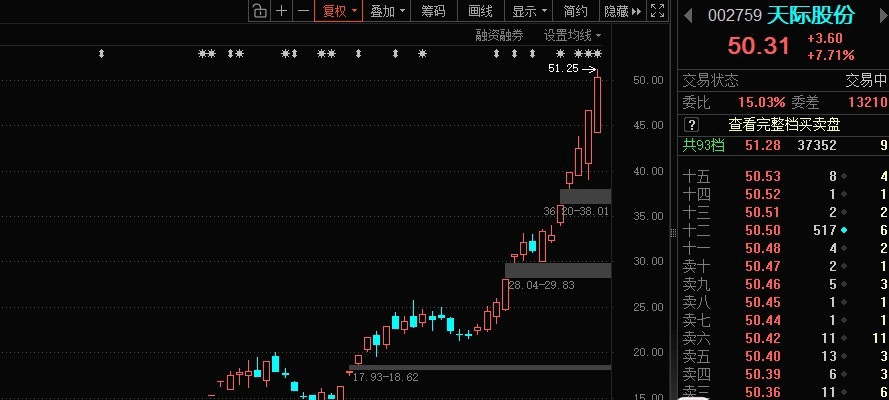This screenshot has width=889, height=400.
Task: Click 共93档 depth count label
Action: (x=704, y=145)
